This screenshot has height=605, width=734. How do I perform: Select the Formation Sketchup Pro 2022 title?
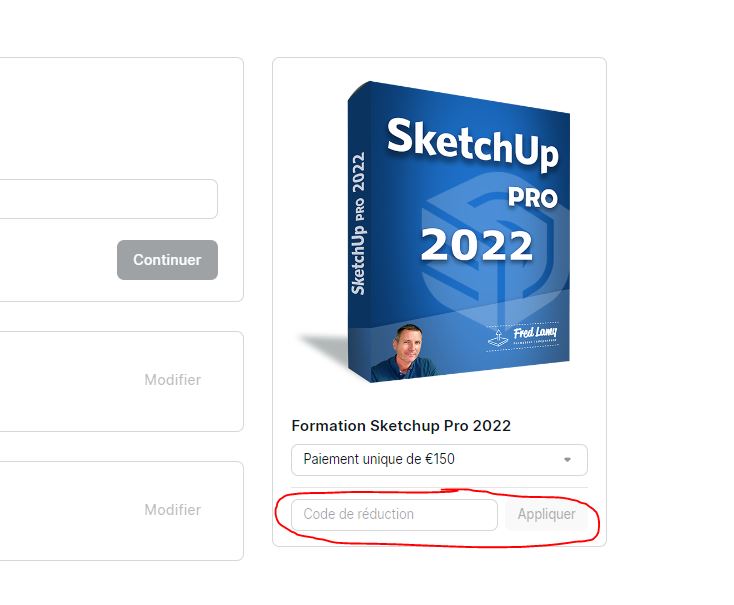tap(401, 426)
